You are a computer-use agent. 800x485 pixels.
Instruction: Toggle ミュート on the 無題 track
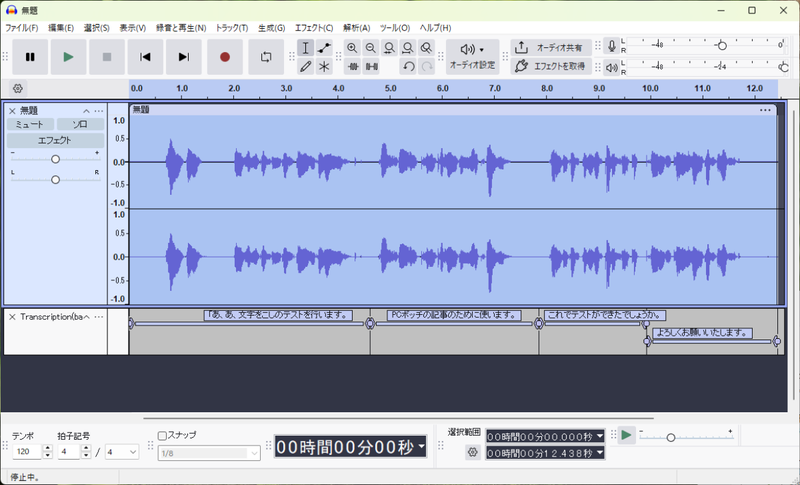30,124
